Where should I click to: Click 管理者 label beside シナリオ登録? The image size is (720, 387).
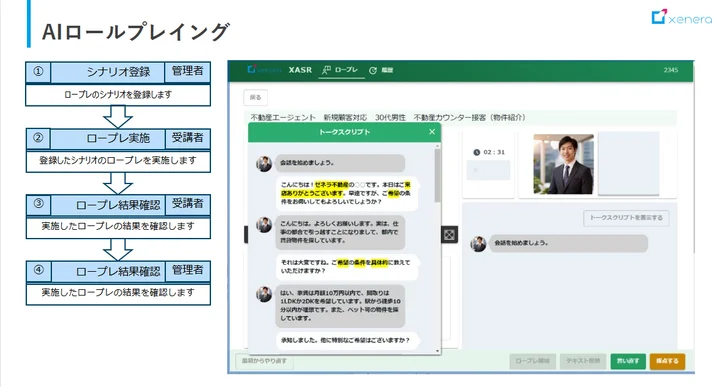[187, 72]
